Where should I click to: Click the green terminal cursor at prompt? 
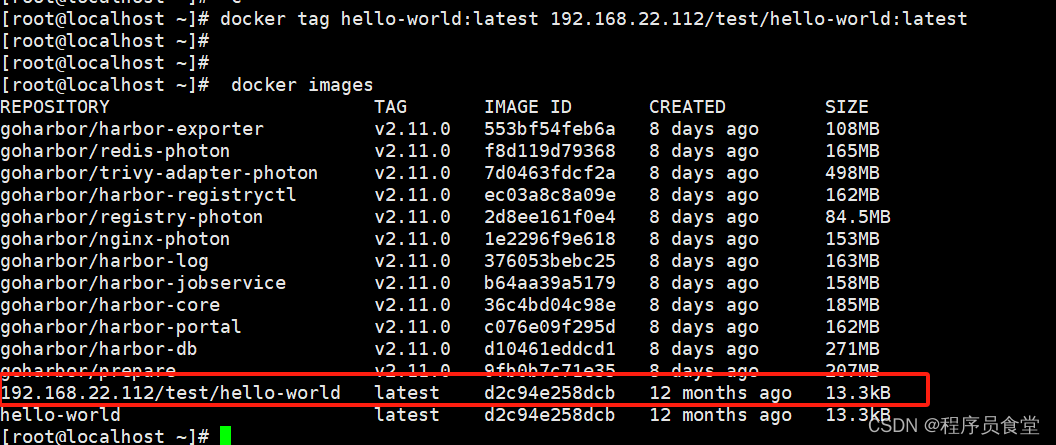[x=225, y=436]
